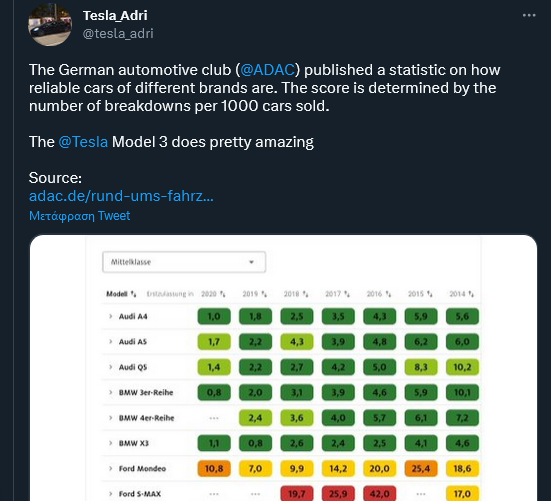Sort by the 2018 column arrows
This screenshot has width=551, height=501.
(306, 294)
